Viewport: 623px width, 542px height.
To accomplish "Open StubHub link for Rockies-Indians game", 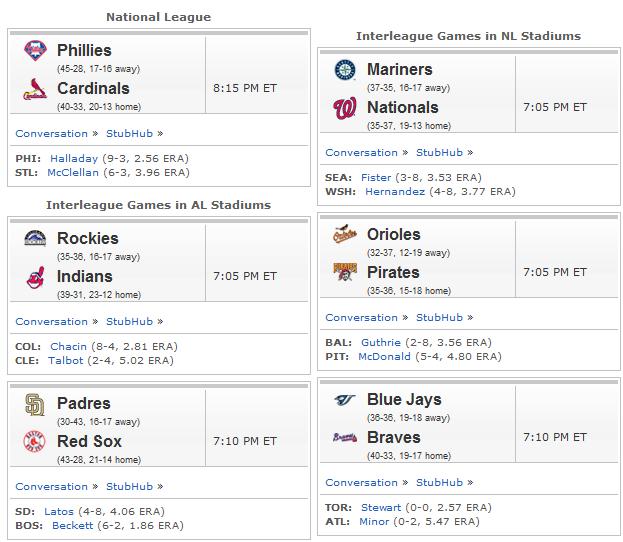I will pos(130,321).
